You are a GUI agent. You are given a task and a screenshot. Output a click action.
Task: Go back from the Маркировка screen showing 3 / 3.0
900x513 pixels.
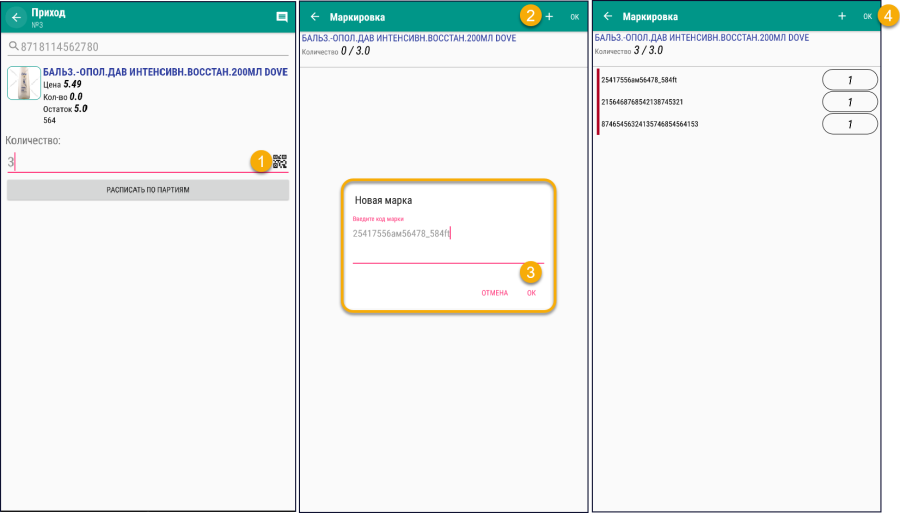(x=607, y=17)
